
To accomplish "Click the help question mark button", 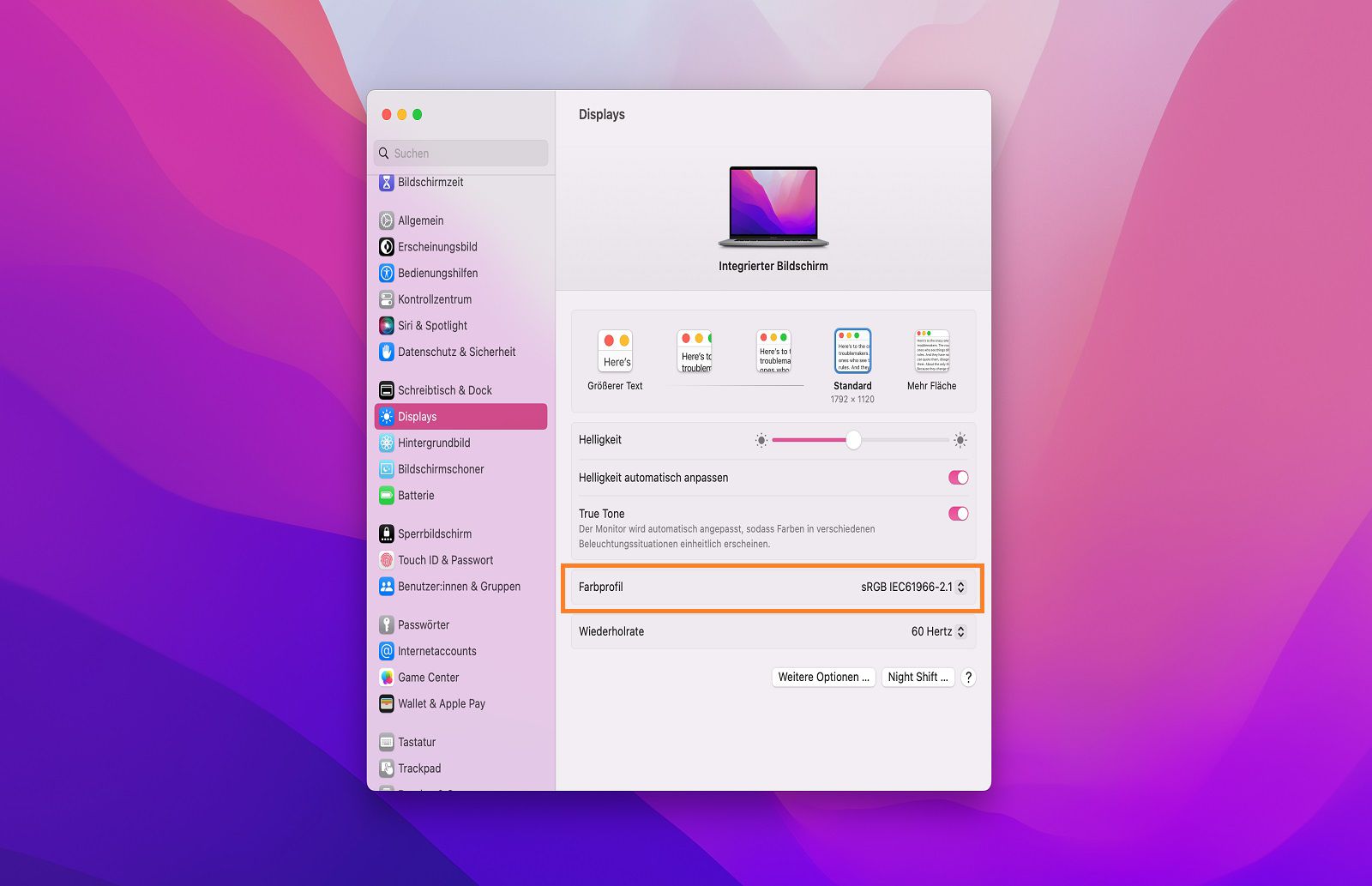I will [968, 678].
